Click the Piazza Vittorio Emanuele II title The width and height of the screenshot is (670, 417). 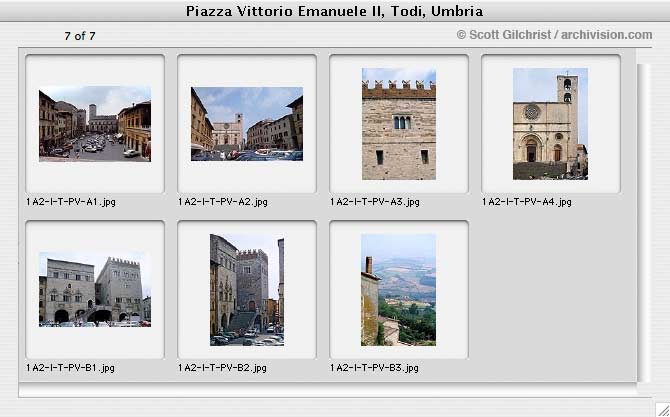[x=335, y=11]
